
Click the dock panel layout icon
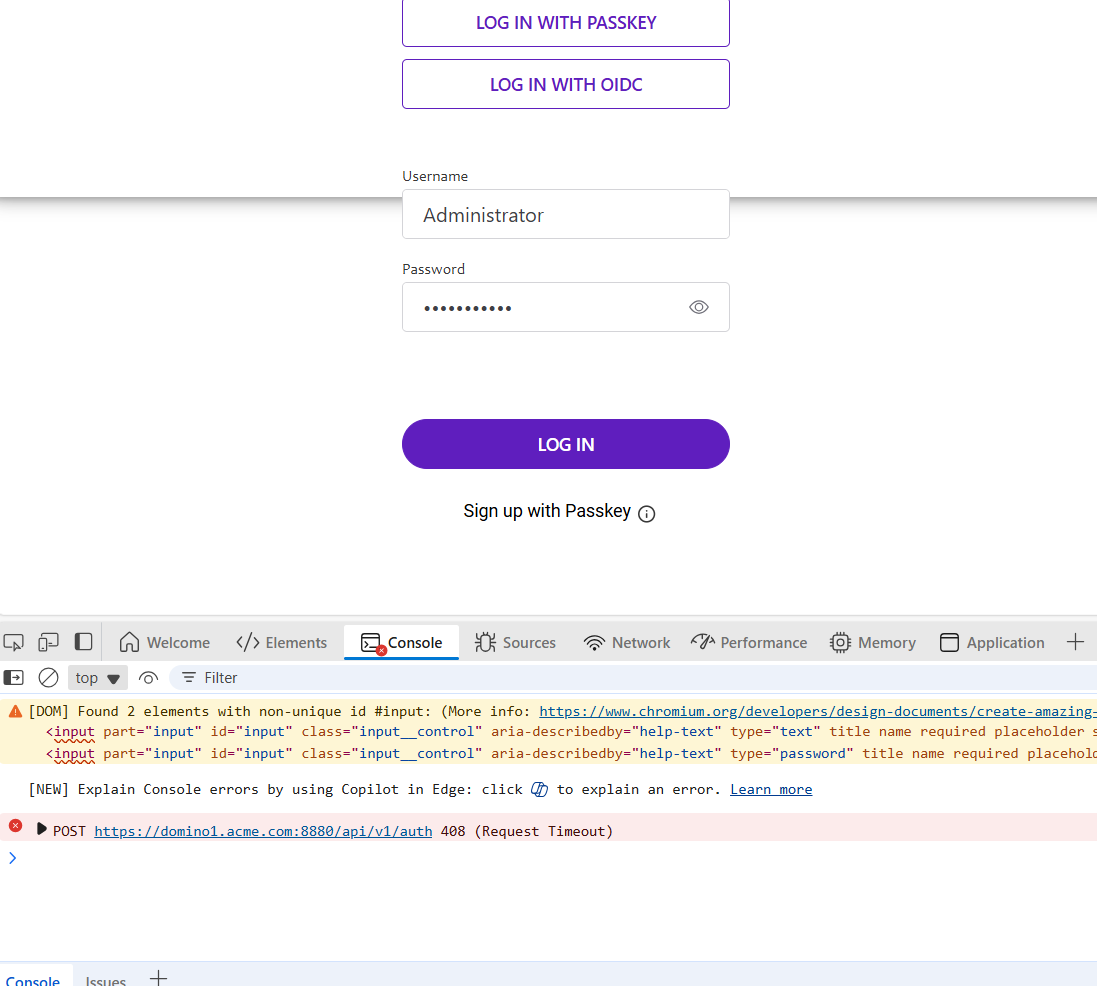point(83,641)
